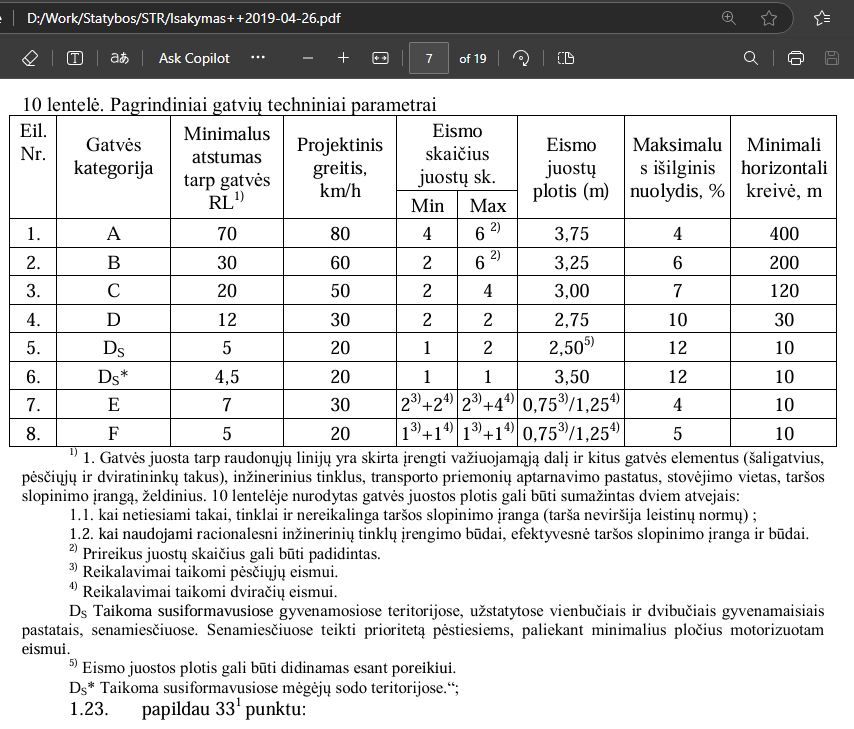Activate the Add text tool
This screenshot has width=854, height=729.
click(75, 58)
